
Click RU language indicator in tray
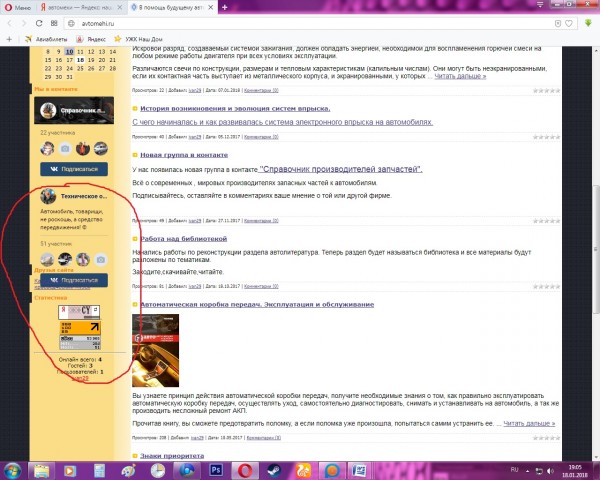514,470
